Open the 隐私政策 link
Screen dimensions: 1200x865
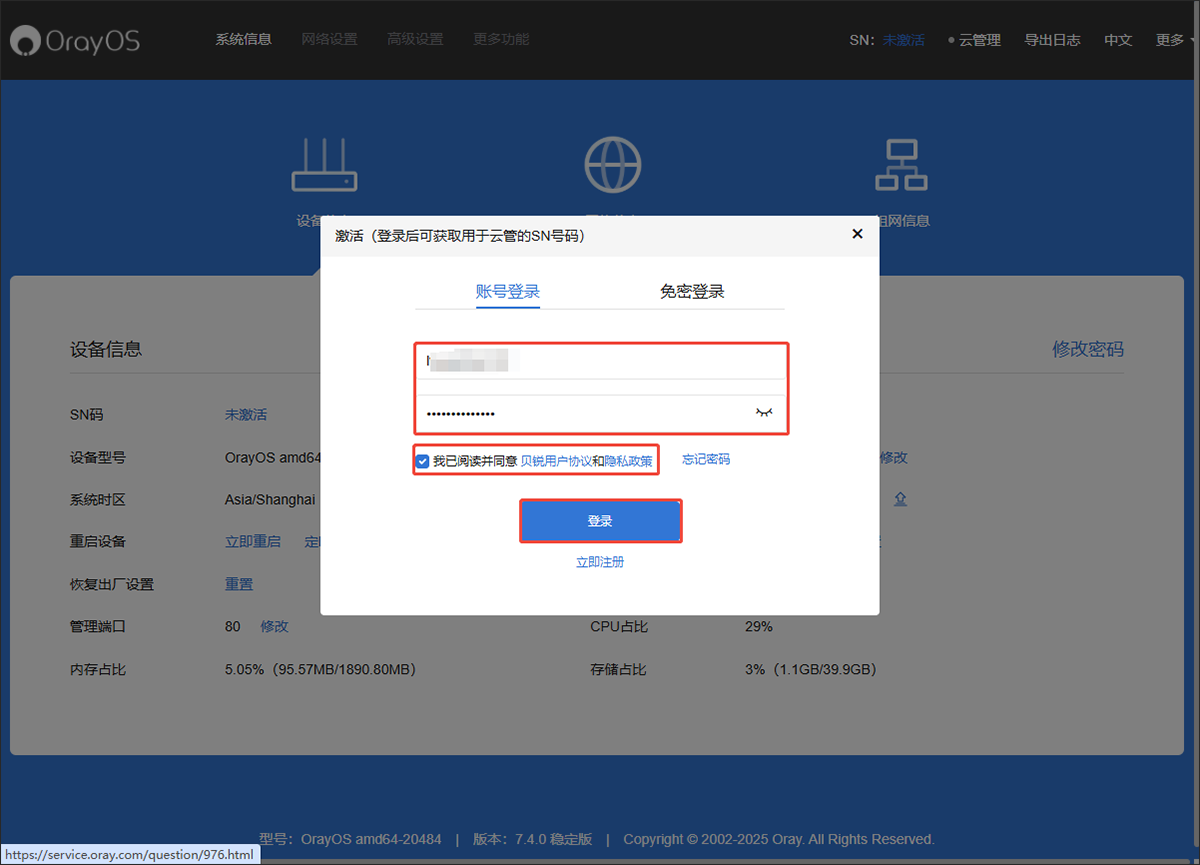click(628, 461)
